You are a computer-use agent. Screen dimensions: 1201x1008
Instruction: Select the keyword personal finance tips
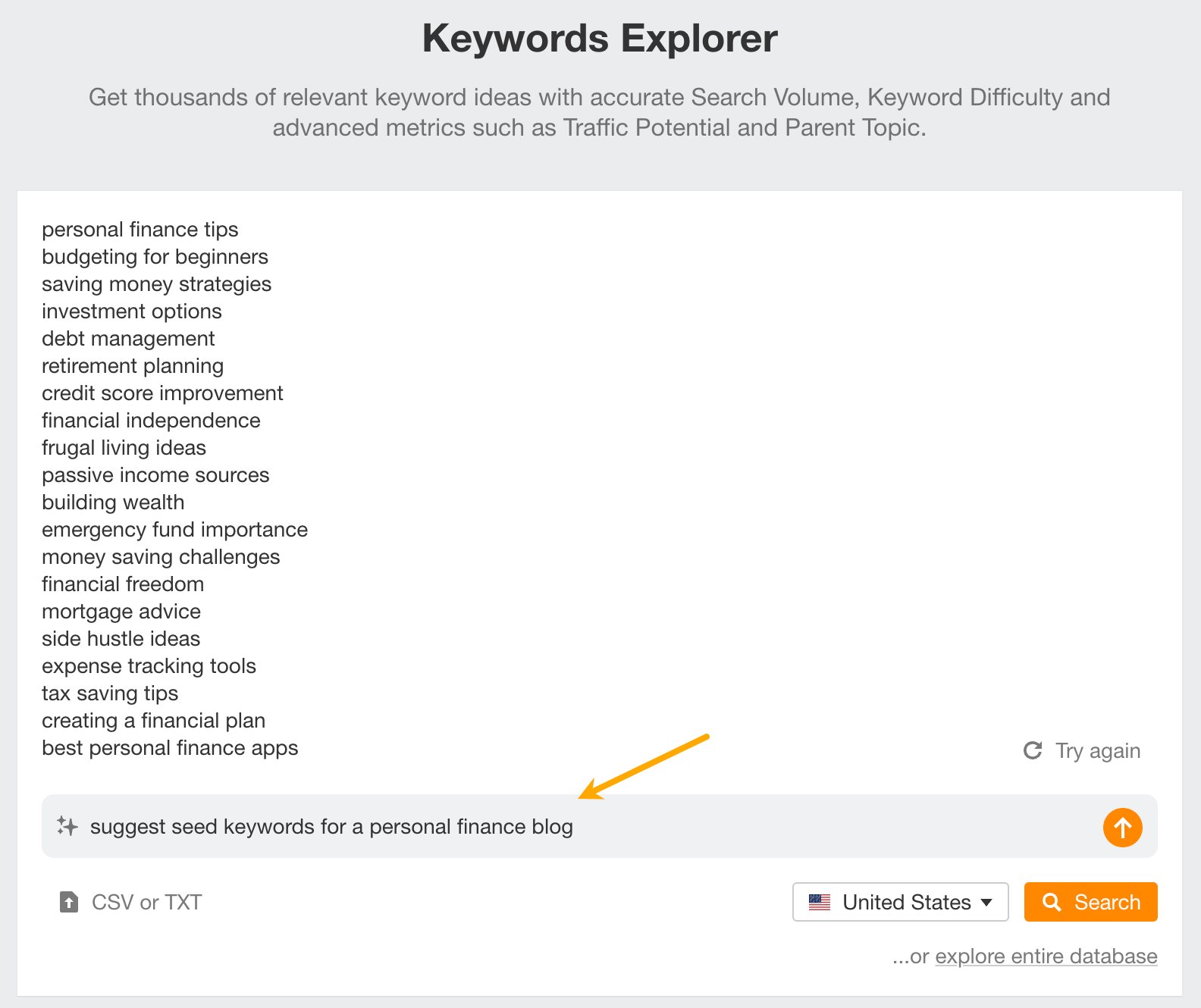(x=140, y=229)
